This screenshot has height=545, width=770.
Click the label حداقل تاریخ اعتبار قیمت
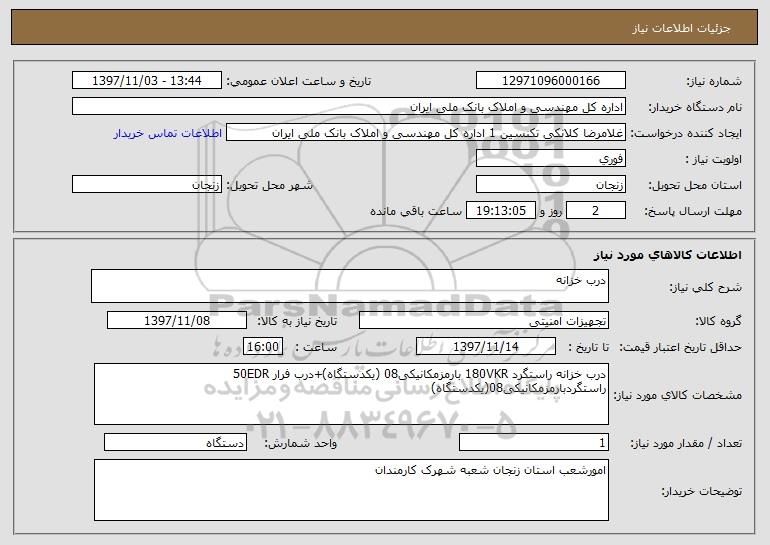[x=680, y=348]
